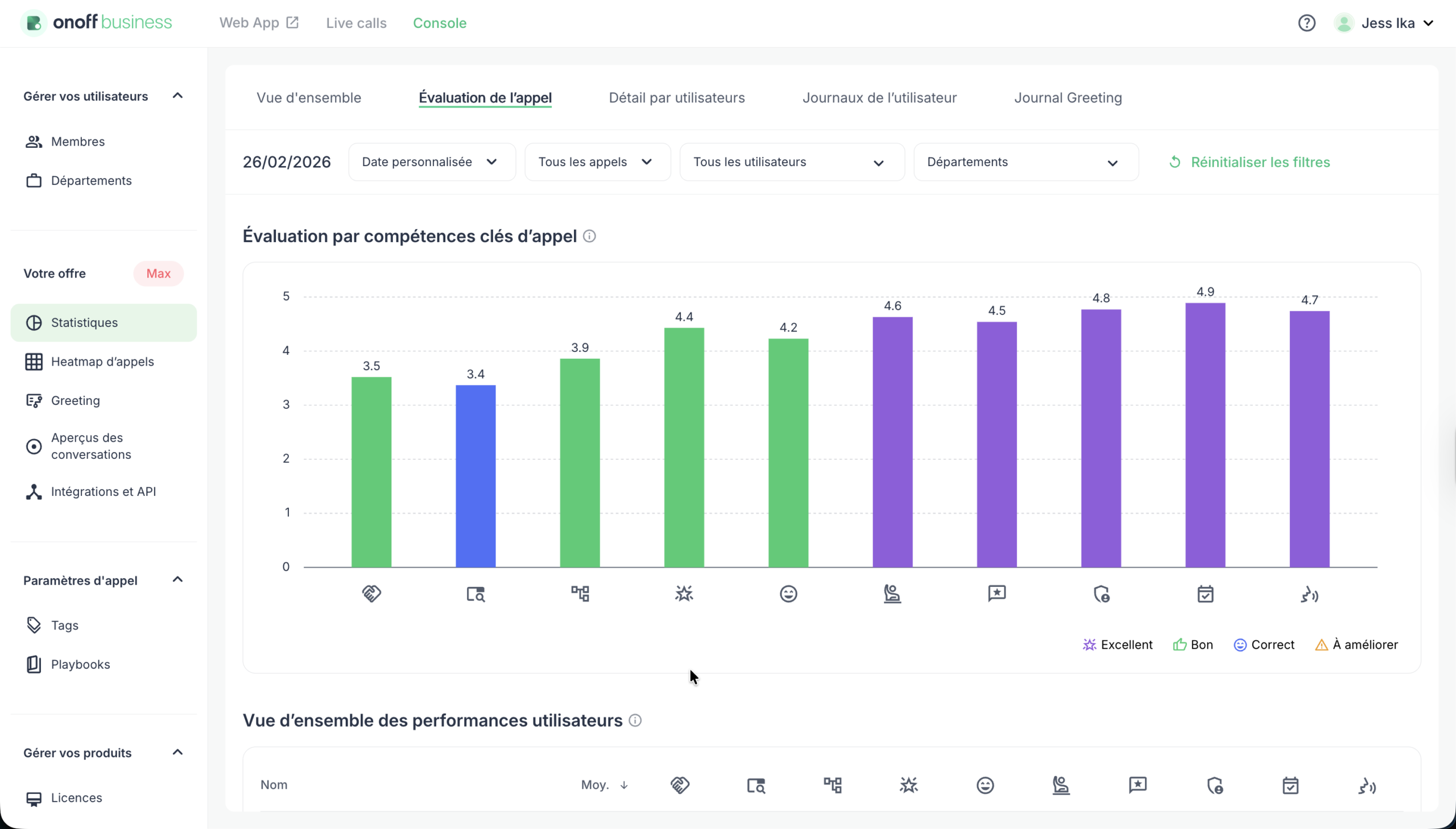
Task: Open the Membres page
Action: (77, 141)
